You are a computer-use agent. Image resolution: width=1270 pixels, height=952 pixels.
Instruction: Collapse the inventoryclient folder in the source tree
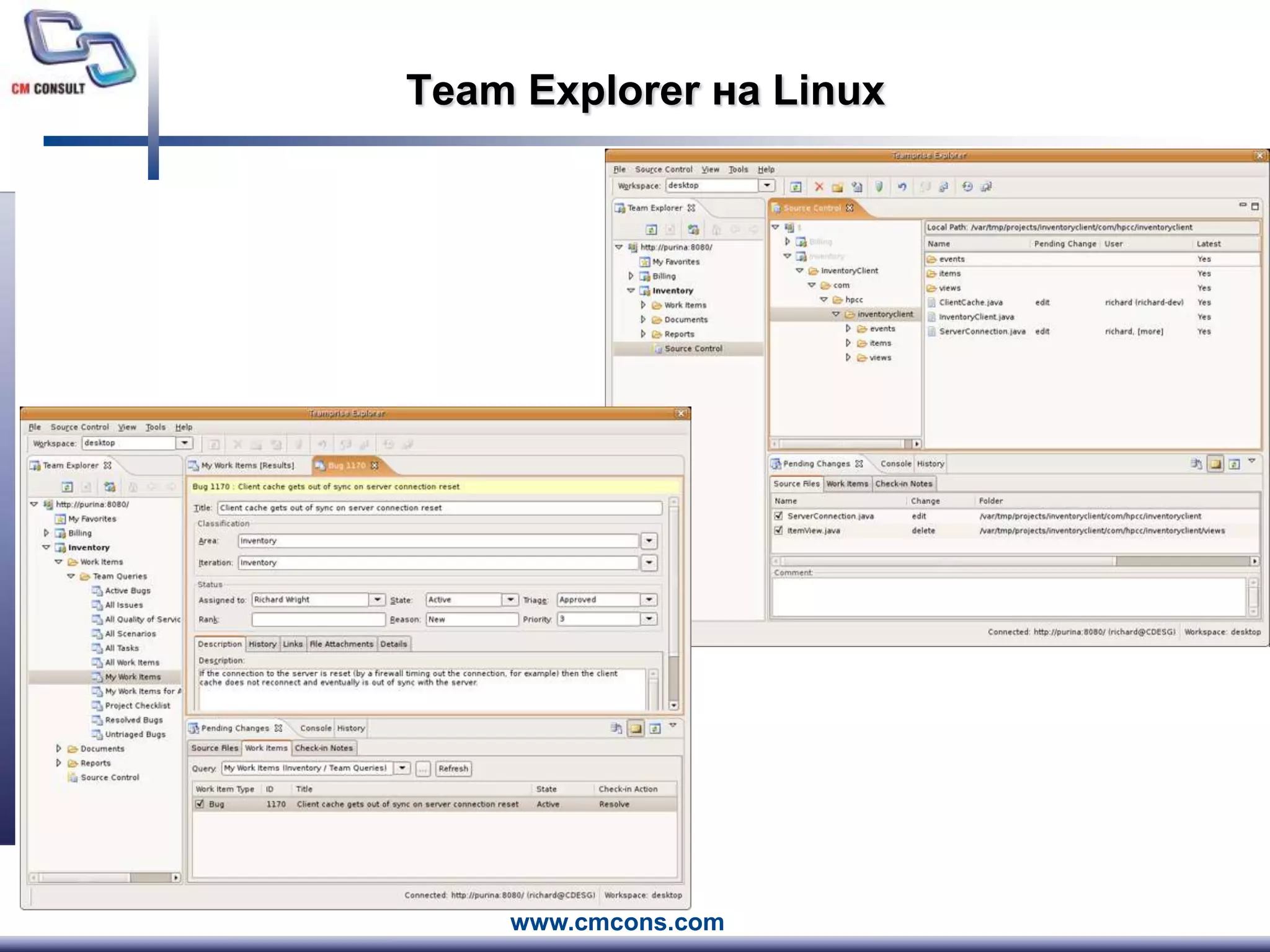point(836,314)
